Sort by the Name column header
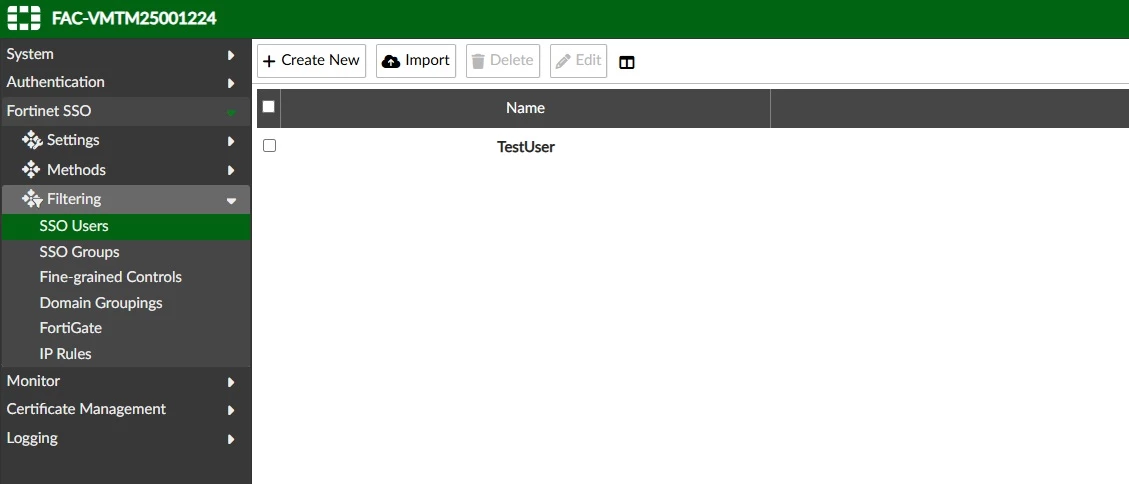This screenshot has width=1129, height=484. [525, 108]
